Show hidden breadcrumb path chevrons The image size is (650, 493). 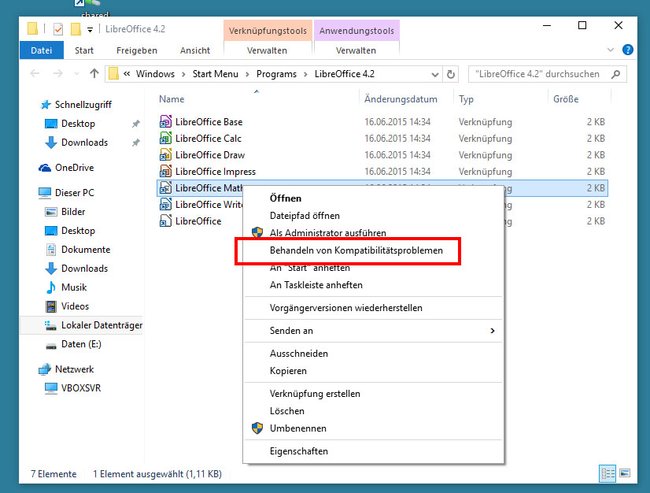tap(127, 74)
